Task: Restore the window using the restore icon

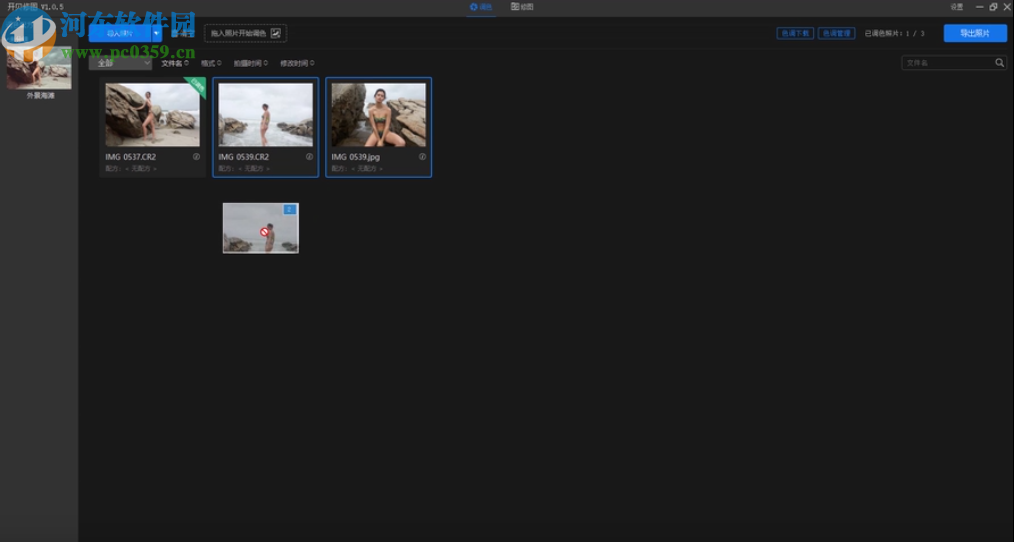Action: 992,7
